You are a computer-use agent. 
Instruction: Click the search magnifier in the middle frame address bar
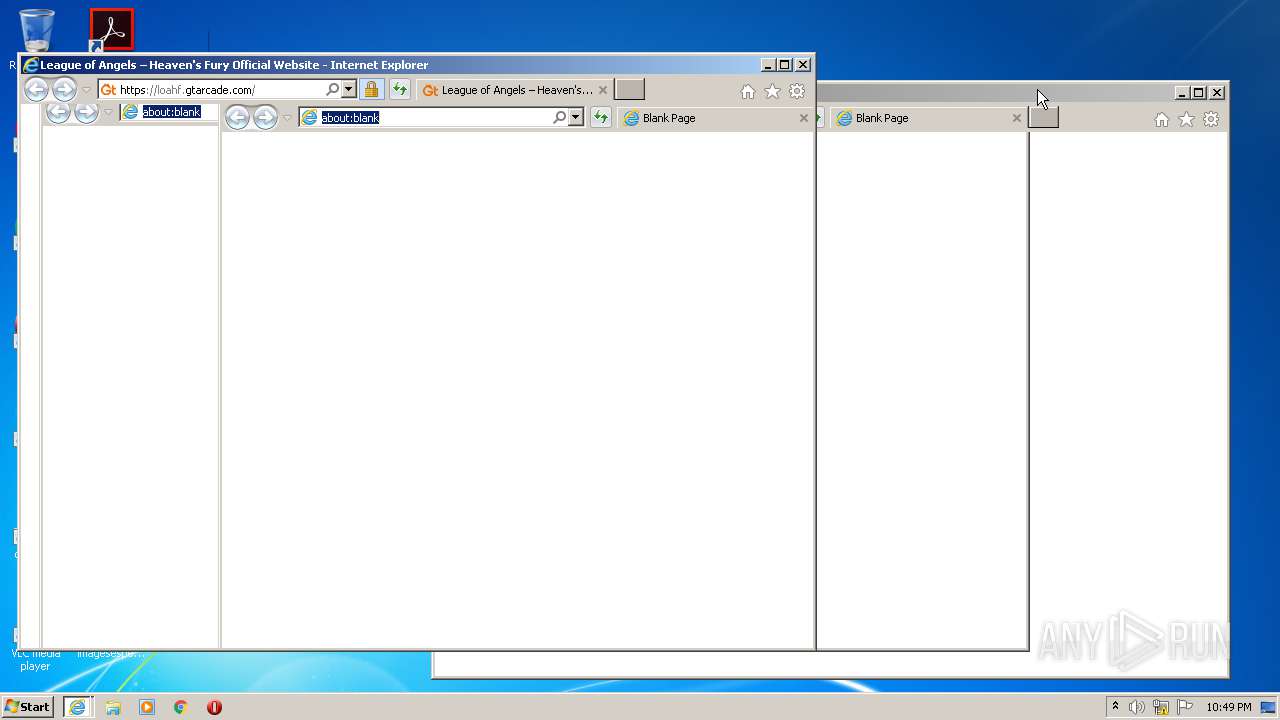click(x=560, y=118)
